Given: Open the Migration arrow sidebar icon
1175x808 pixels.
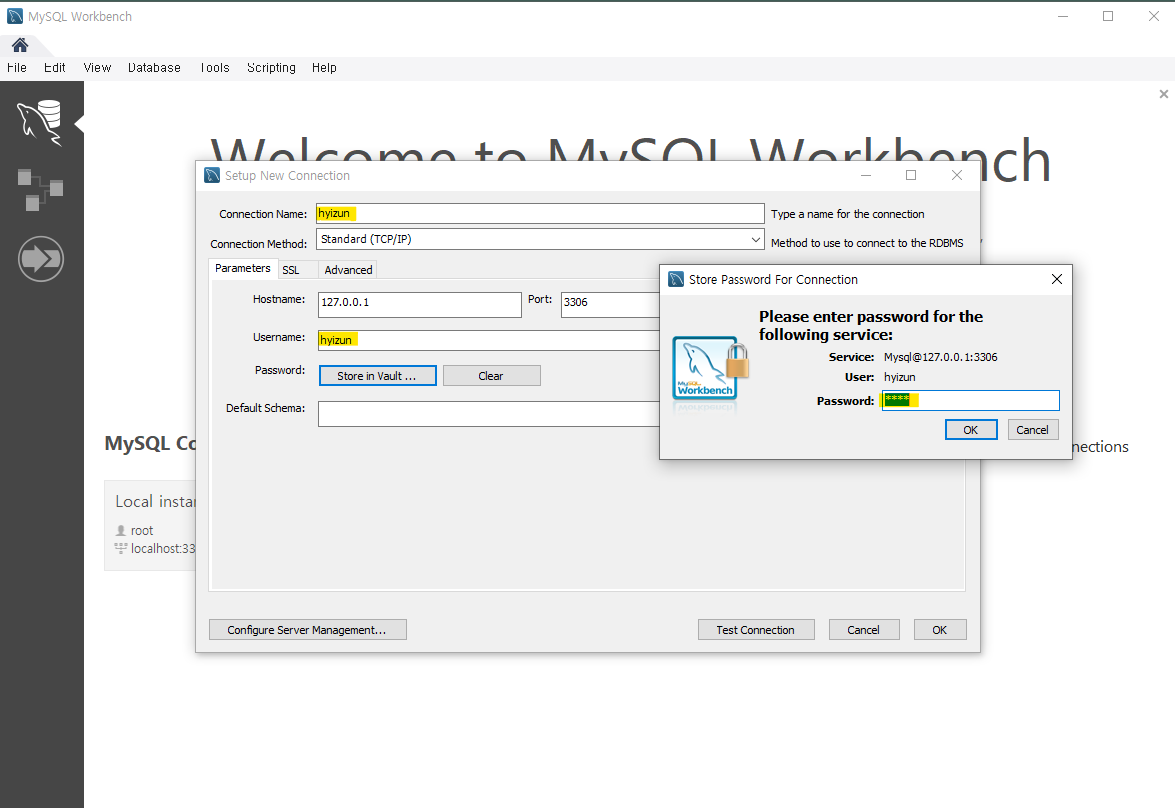Looking at the screenshot, I should [x=40, y=259].
